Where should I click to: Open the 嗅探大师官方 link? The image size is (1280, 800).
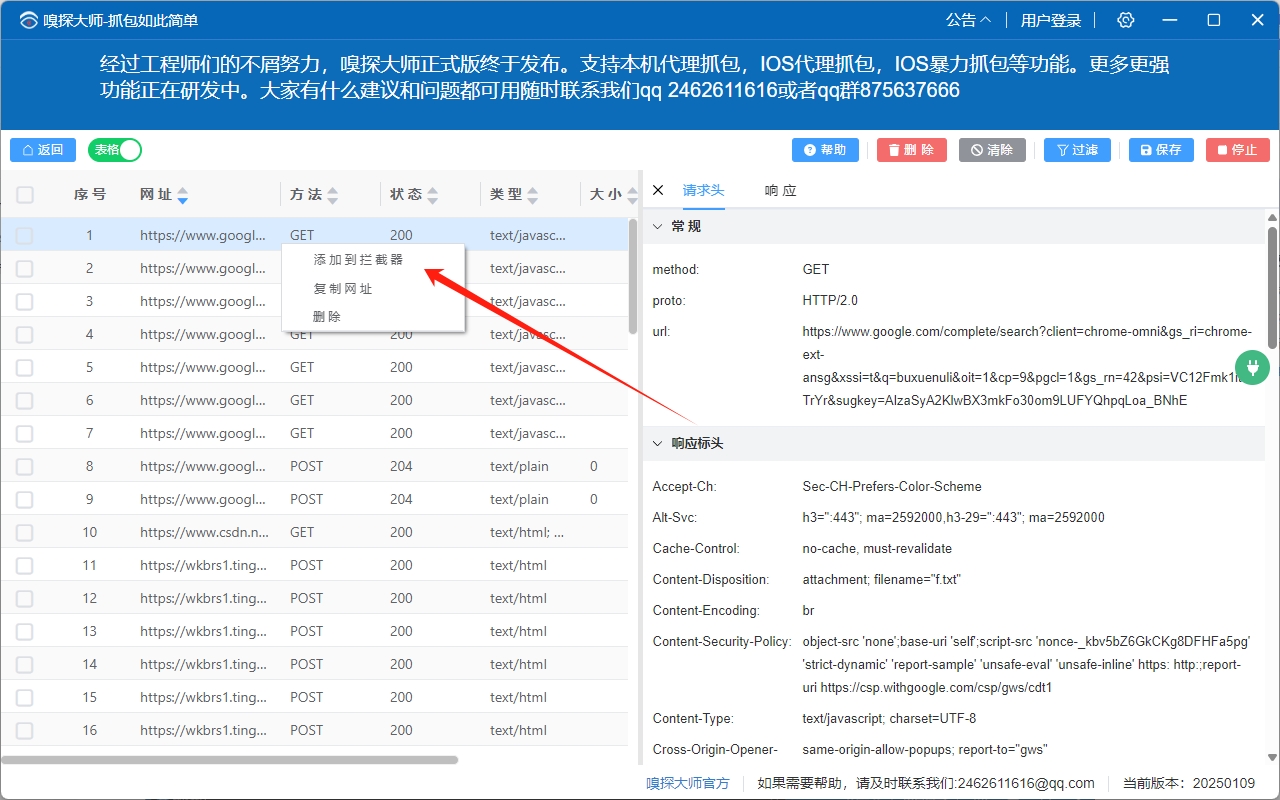[688, 783]
